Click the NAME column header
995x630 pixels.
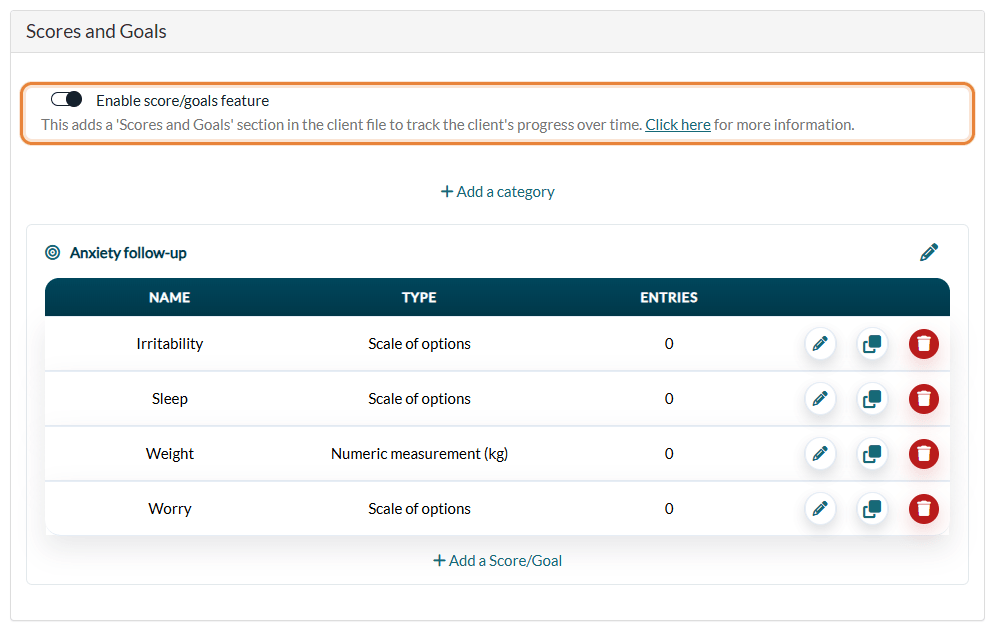pyautogui.click(x=169, y=298)
